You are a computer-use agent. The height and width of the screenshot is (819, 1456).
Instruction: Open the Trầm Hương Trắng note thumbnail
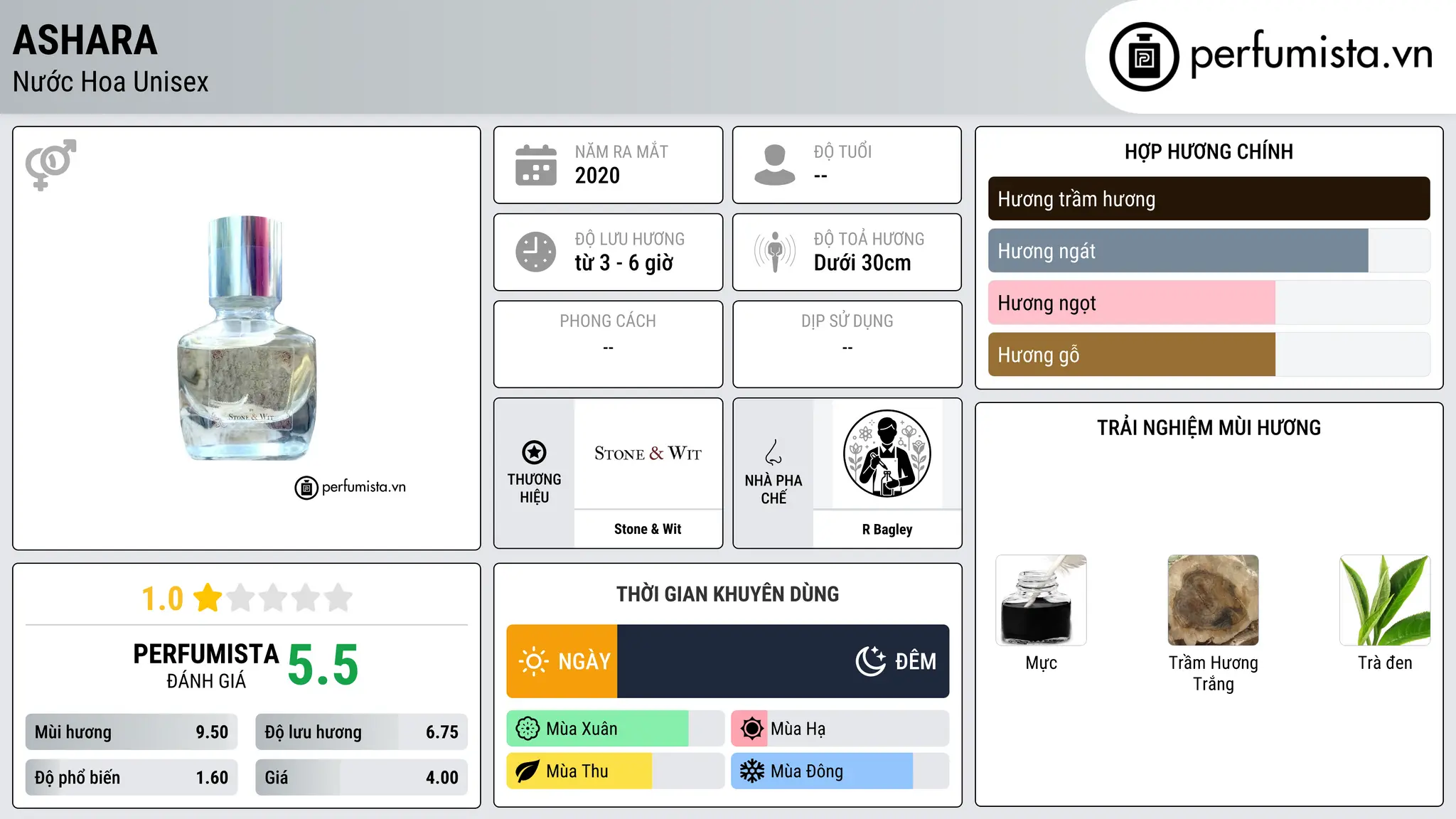(x=1213, y=600)
